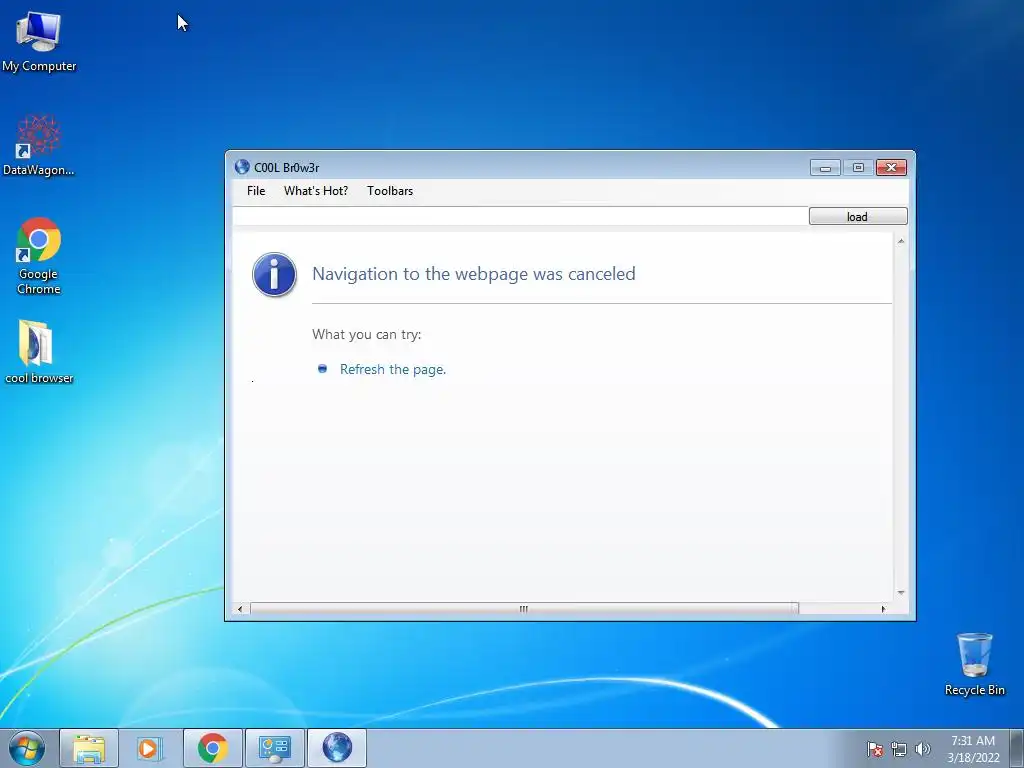Open the Toolbars menu
The image size is (1024, 768).
click(x=390, y=191)
